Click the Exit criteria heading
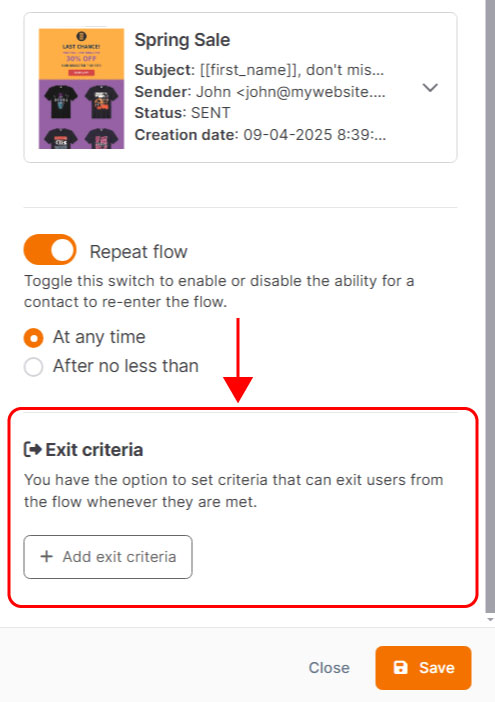The image size is (495, 702). pos(94,449)
